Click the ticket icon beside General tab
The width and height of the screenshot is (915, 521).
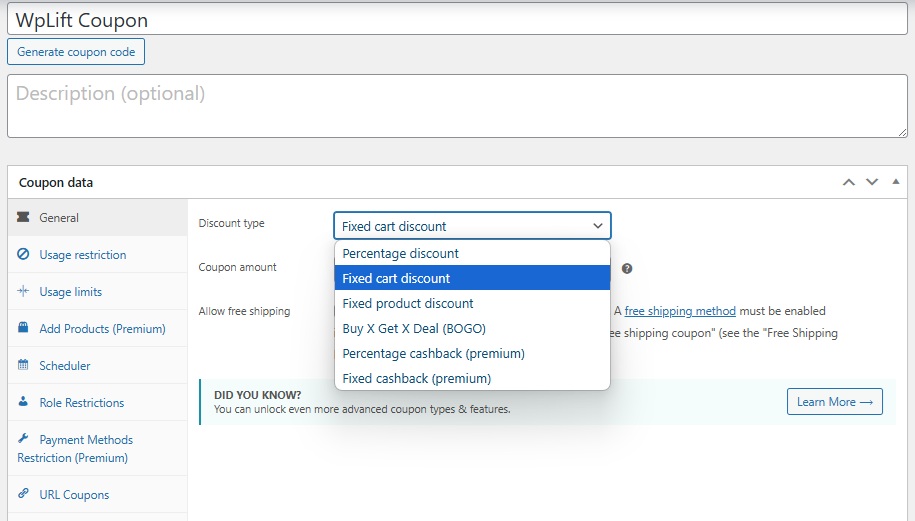click(x=23, y=217)
